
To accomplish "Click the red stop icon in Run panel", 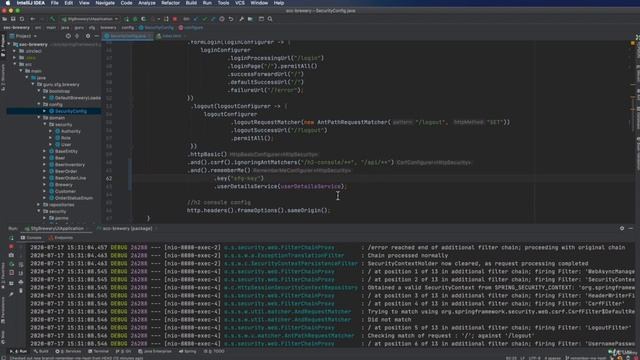I will coord(11,247).
